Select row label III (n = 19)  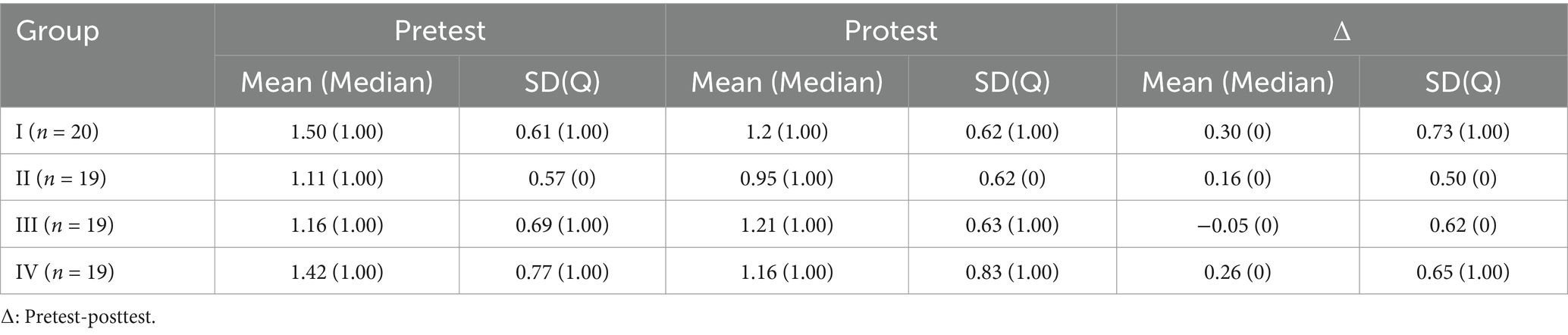click(65, 225)
